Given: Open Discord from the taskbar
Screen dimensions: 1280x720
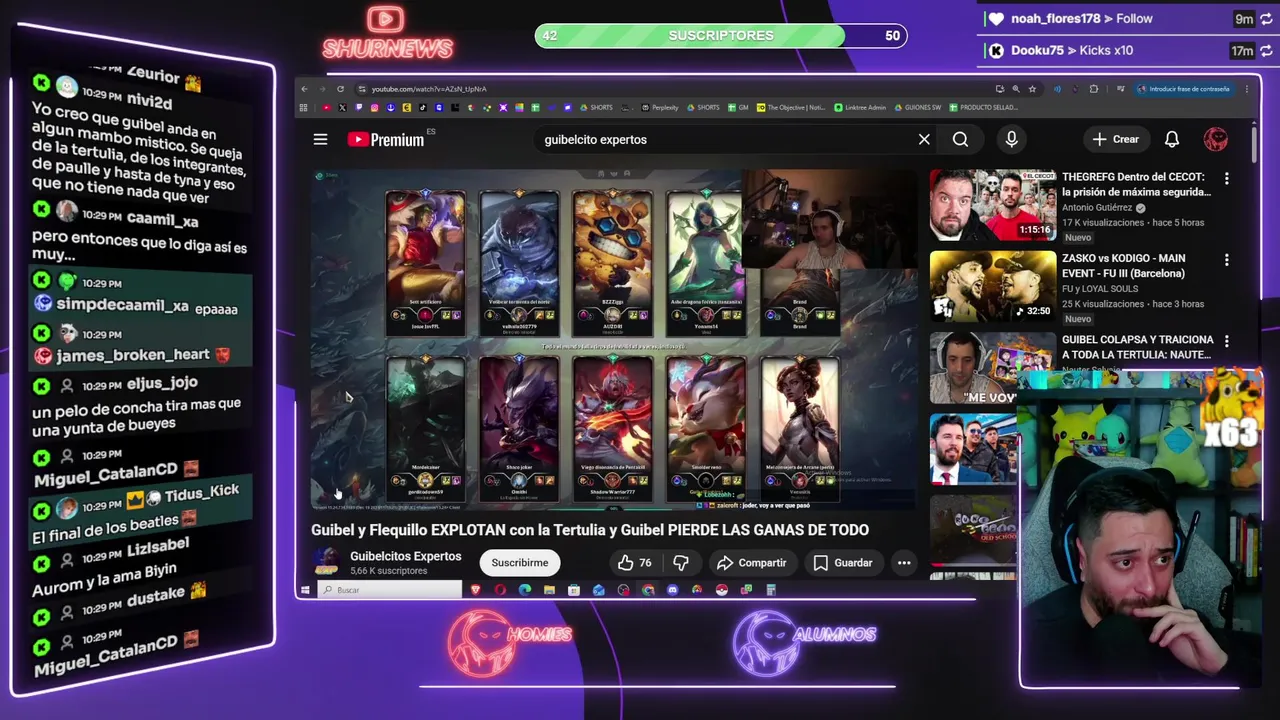Looking at the screenshot, I should [672, 590].
